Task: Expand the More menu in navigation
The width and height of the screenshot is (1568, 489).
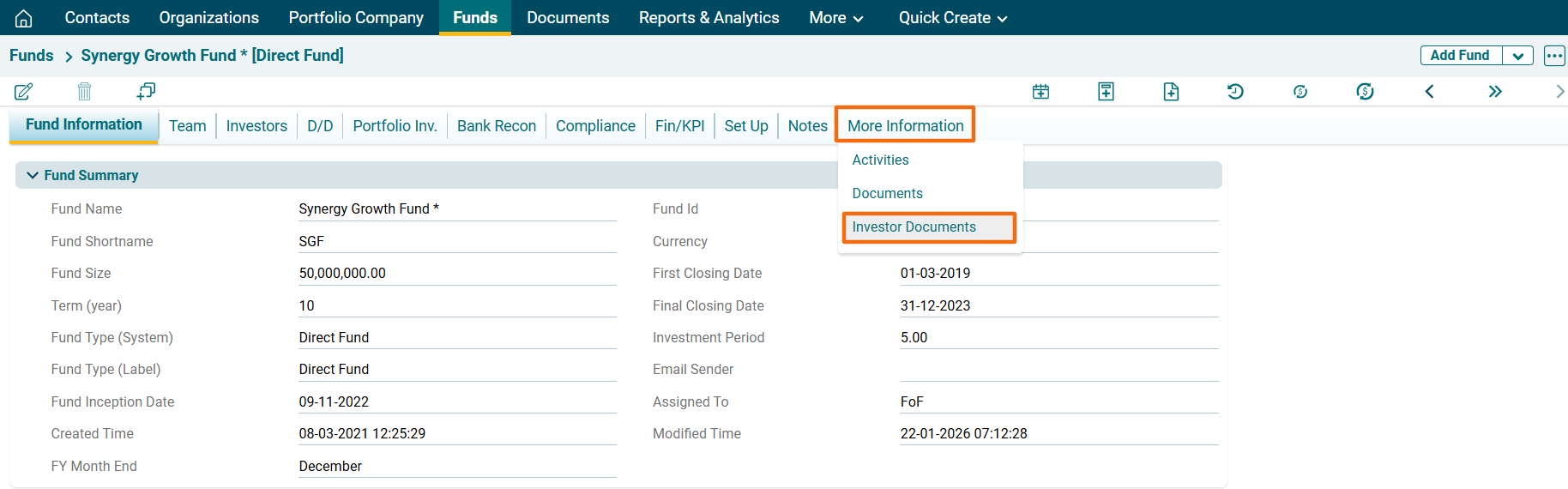Action: pos(835,18)
